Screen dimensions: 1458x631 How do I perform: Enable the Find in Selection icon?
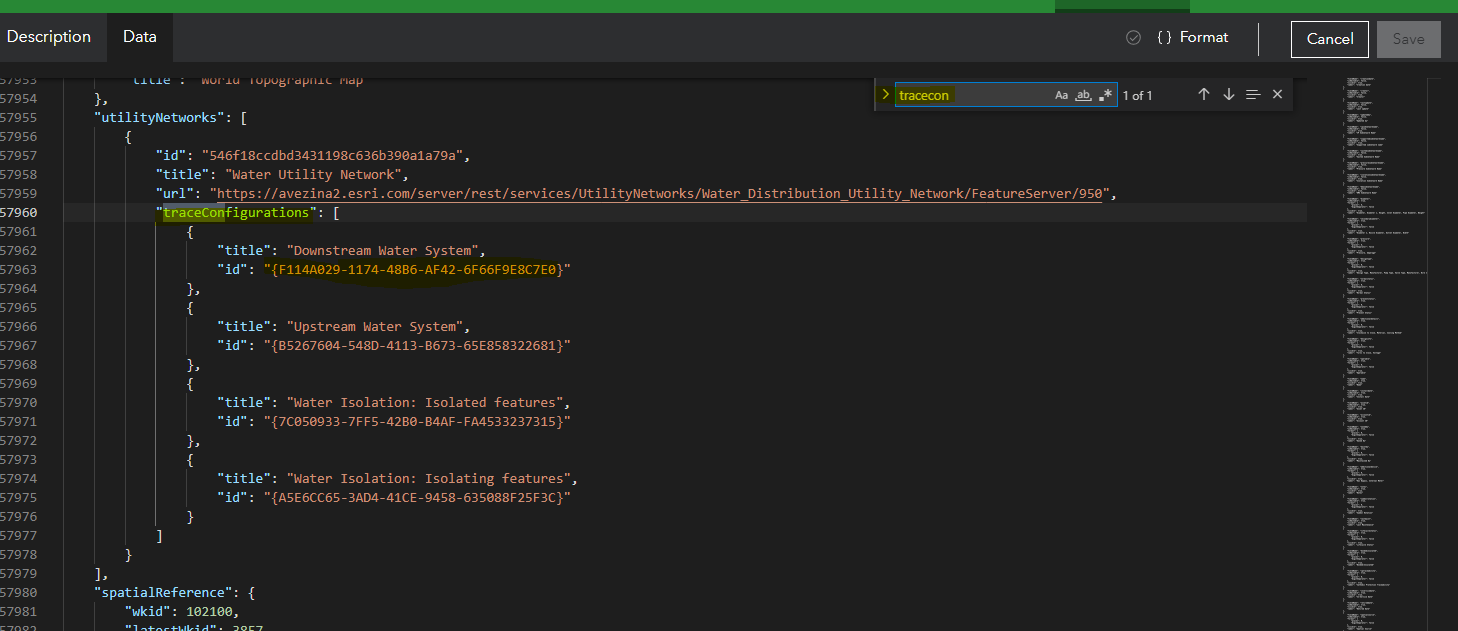1253,94
